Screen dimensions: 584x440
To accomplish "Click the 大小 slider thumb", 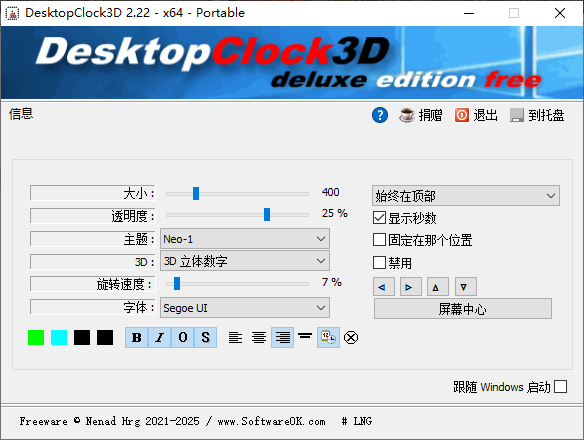I will click(196, 193).
